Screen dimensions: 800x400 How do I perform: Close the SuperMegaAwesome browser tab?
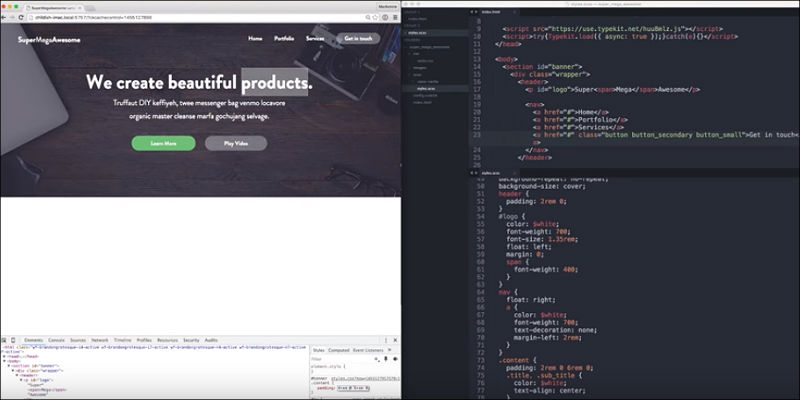tap(80, 8)
